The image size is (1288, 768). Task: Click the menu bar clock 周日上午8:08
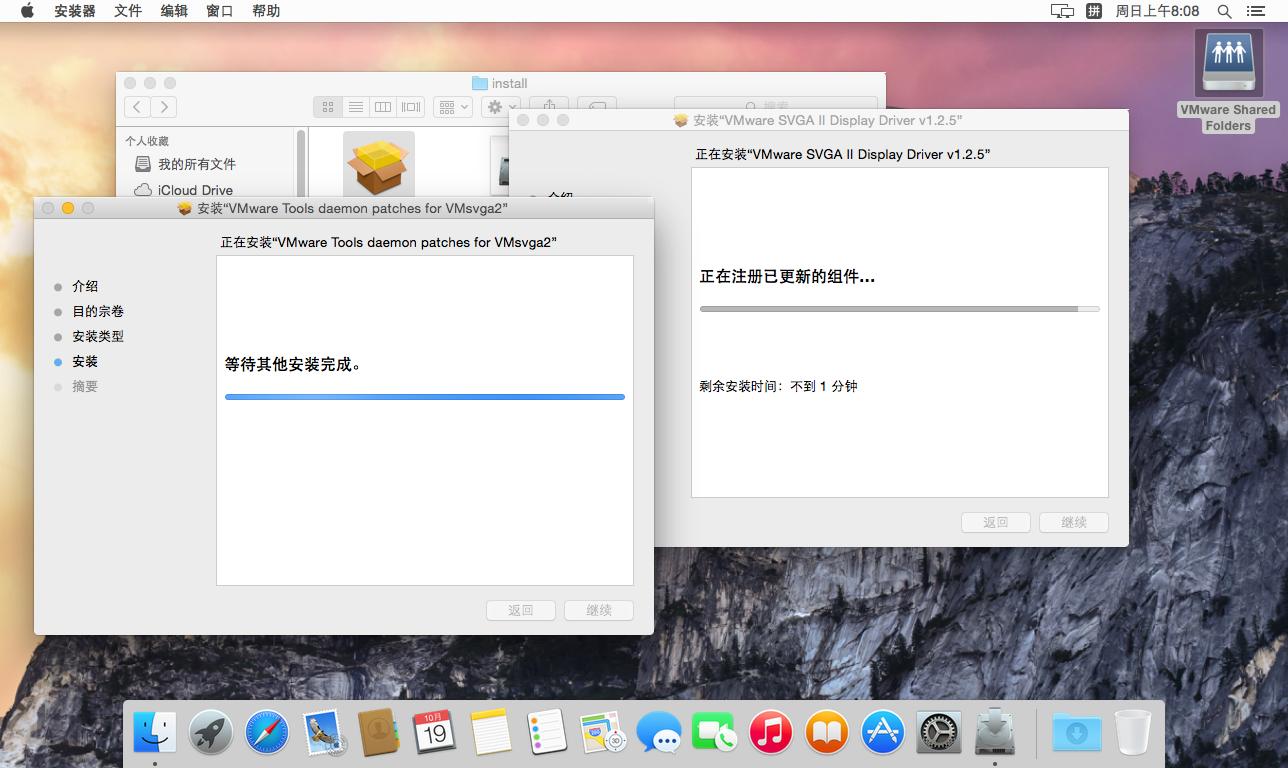pos(1157,11)
